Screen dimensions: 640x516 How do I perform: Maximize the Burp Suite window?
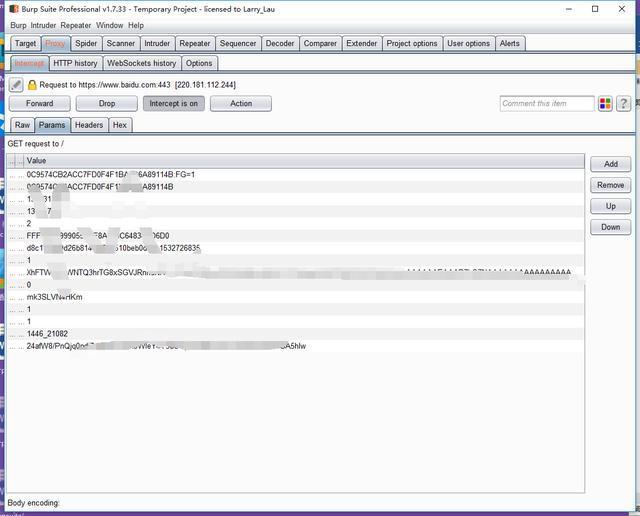pos(595,9)
